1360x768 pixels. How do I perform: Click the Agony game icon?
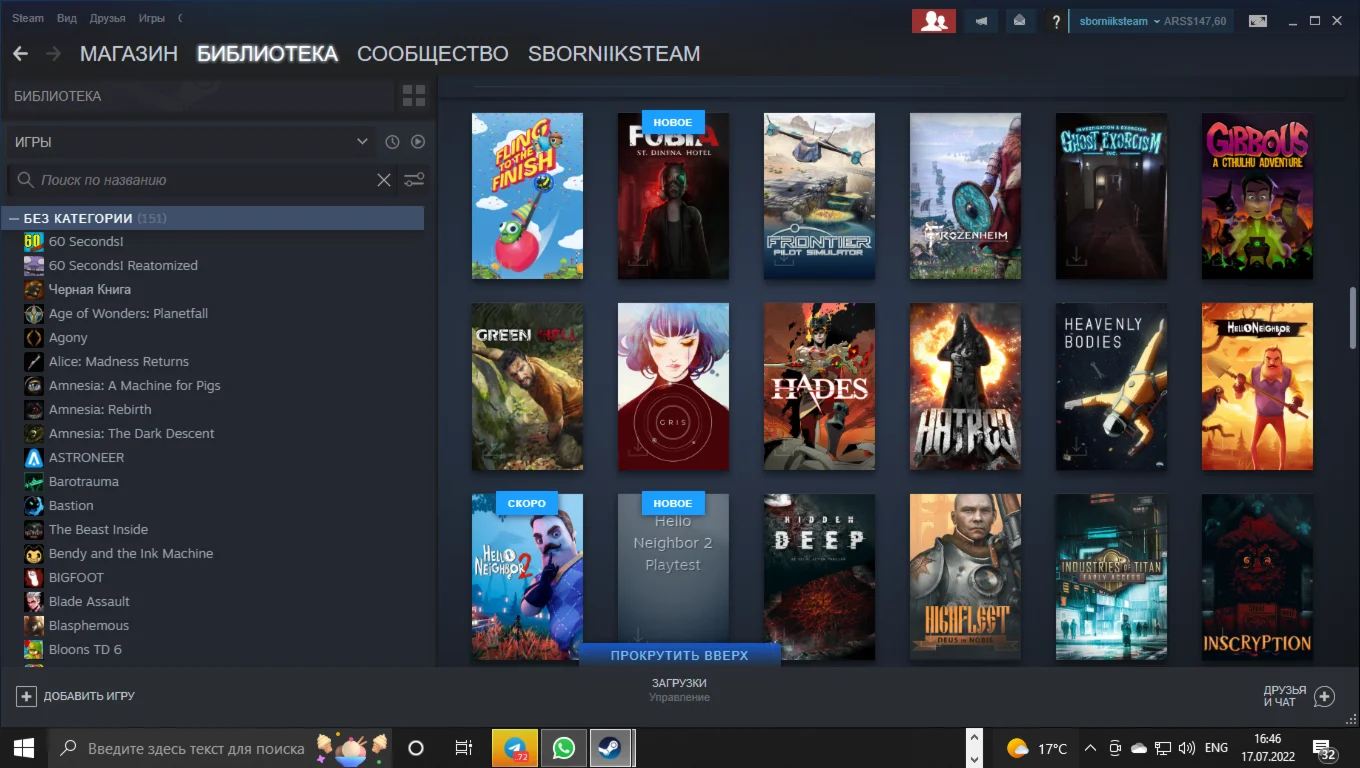click(x=33, y=337)
